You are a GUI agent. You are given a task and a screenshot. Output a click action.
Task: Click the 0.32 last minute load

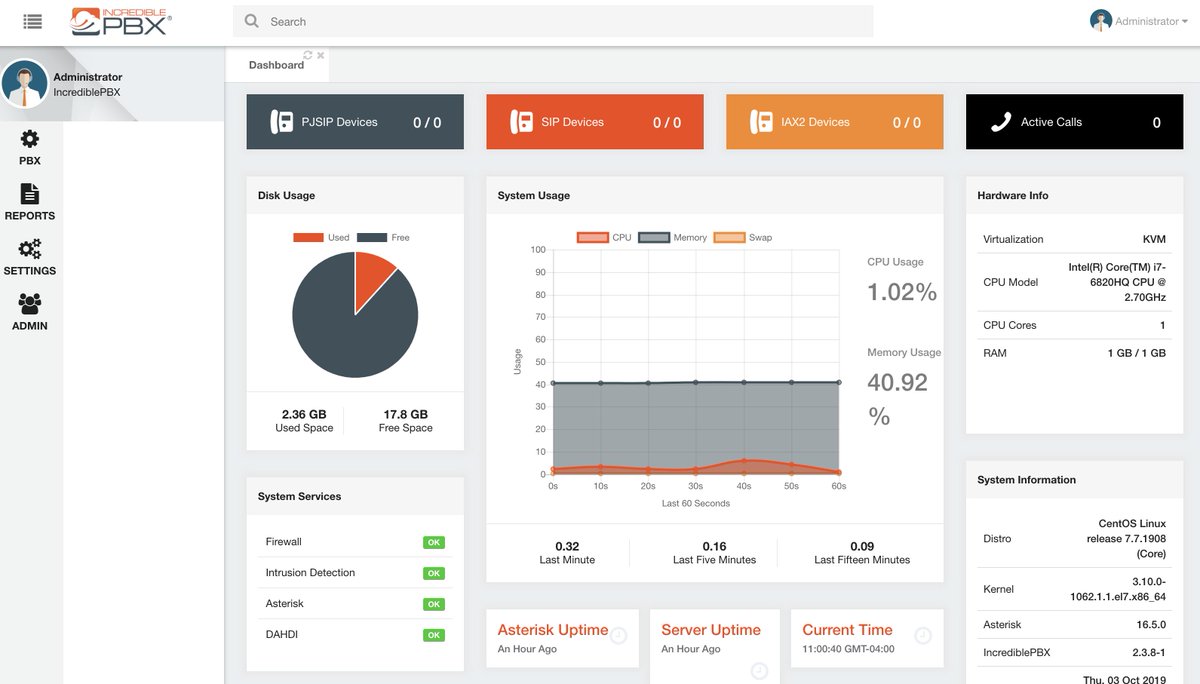[x=567, y=546]
